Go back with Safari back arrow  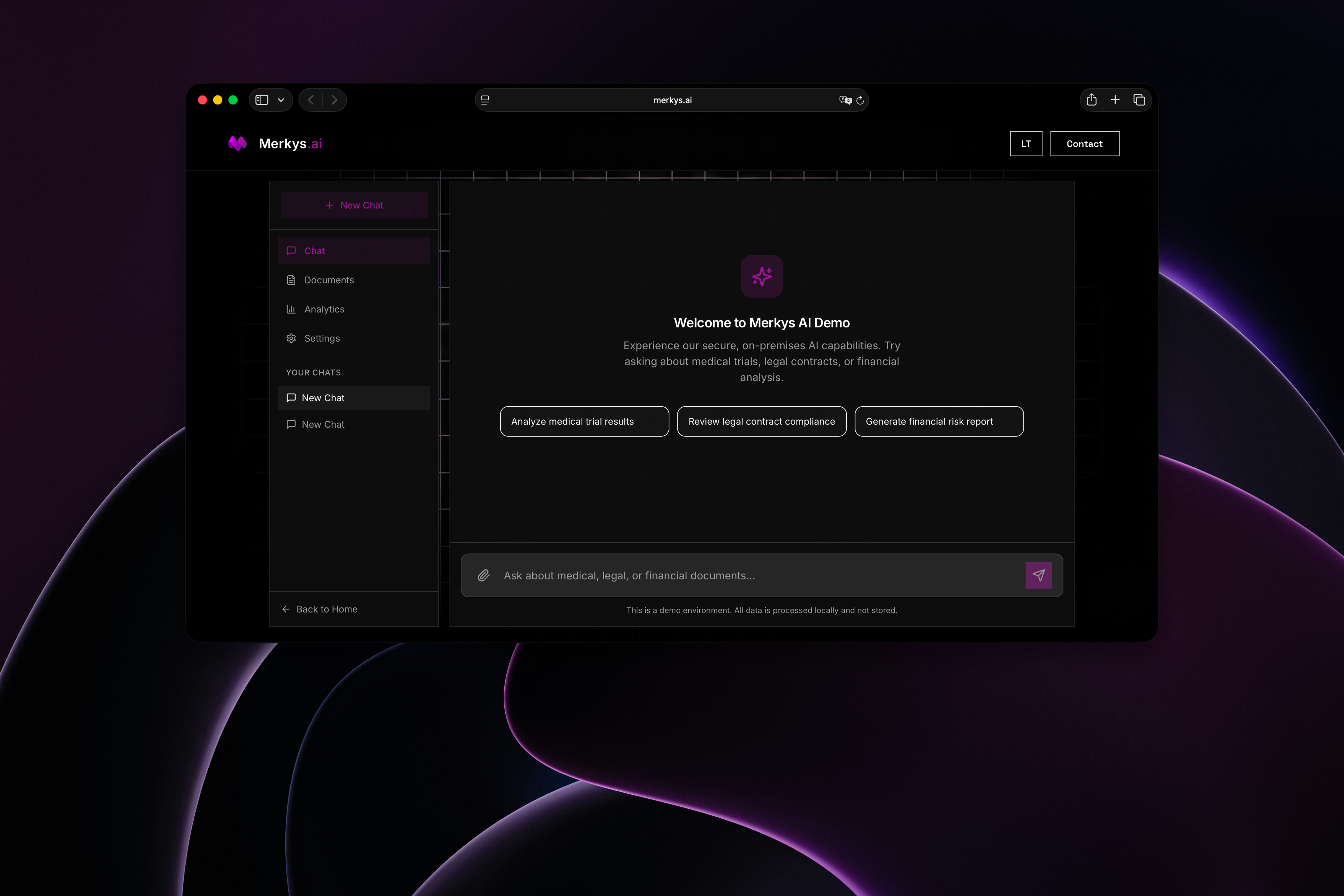click(x=311, y=100)
